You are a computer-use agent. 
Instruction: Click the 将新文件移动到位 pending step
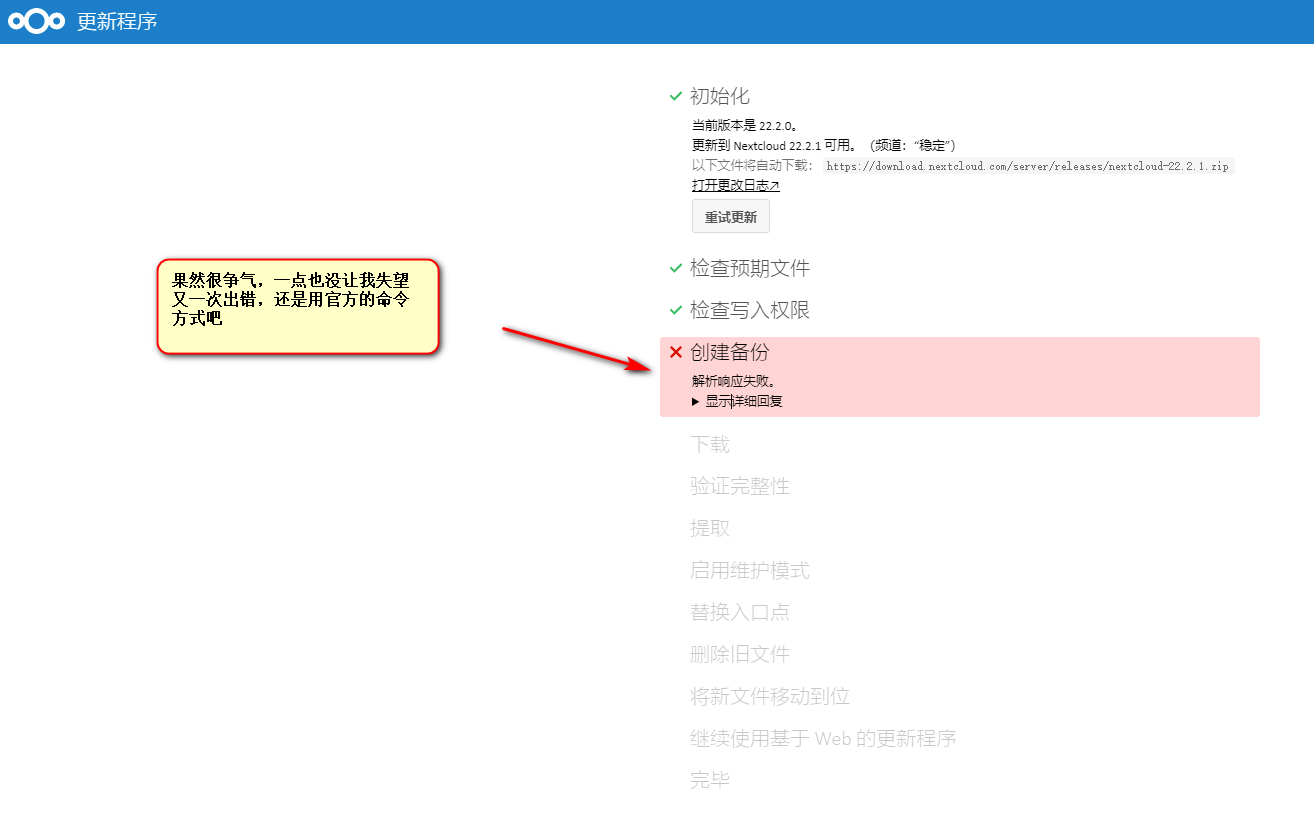[x=770, y=697]
